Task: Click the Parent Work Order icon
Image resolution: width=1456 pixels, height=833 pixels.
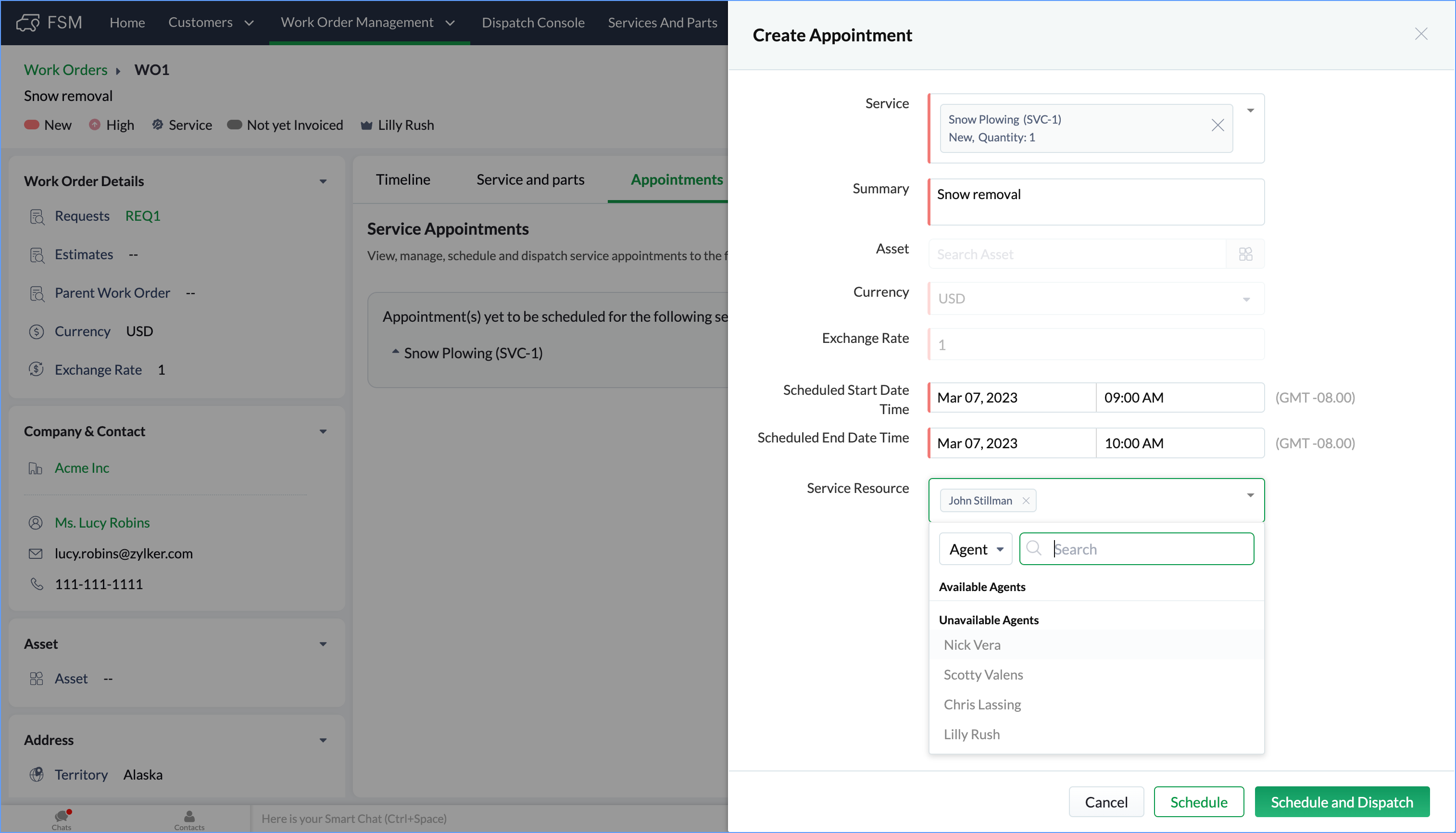Action: 37,293
